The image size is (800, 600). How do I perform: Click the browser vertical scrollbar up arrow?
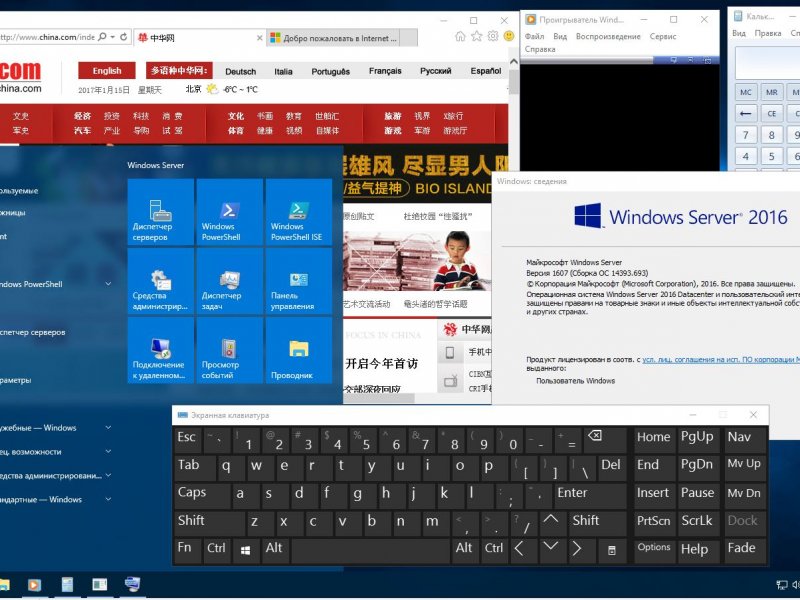514,62
